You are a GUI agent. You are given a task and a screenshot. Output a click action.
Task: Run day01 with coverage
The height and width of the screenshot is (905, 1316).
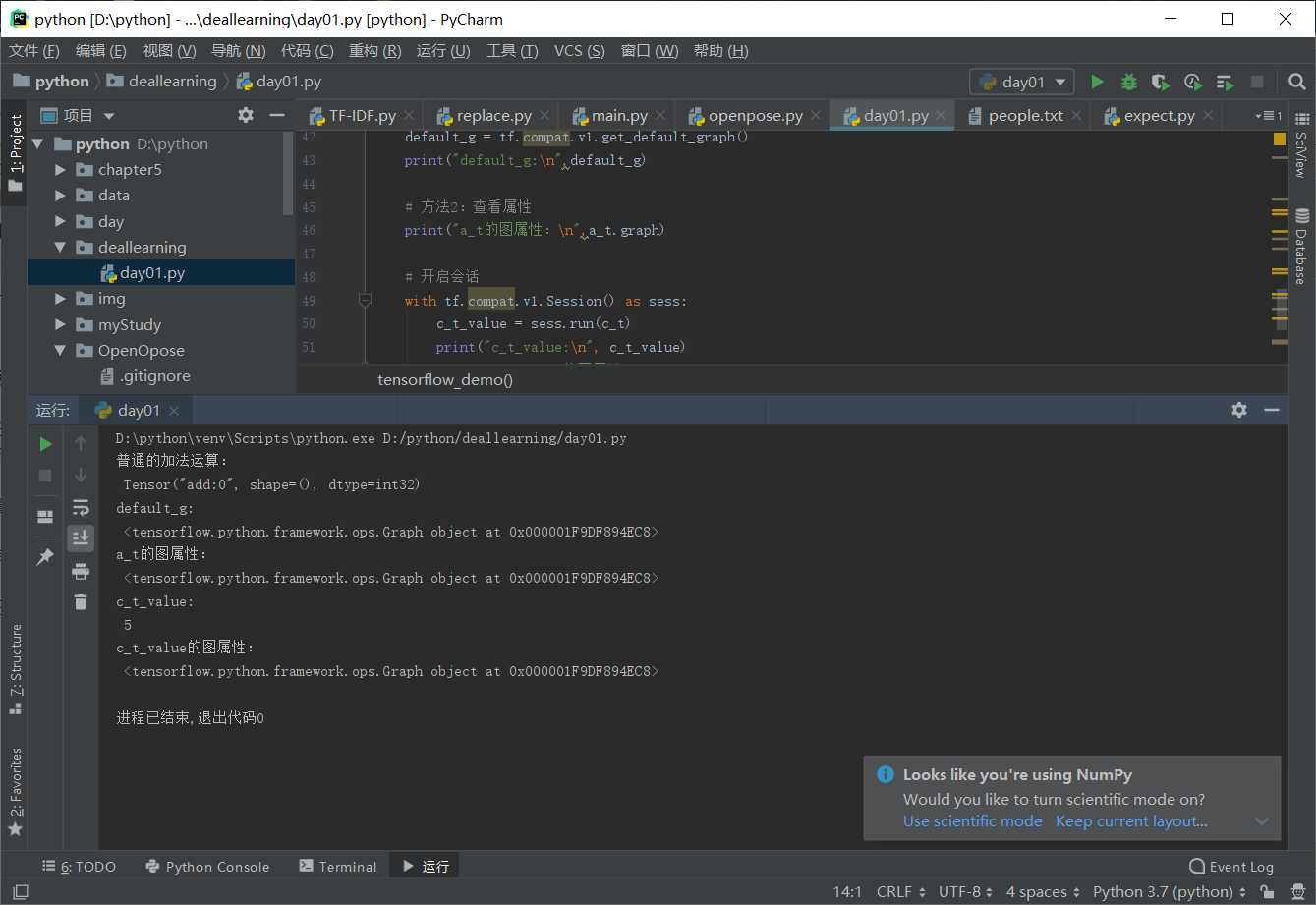pyautogui.click(x=1161, y=82)
